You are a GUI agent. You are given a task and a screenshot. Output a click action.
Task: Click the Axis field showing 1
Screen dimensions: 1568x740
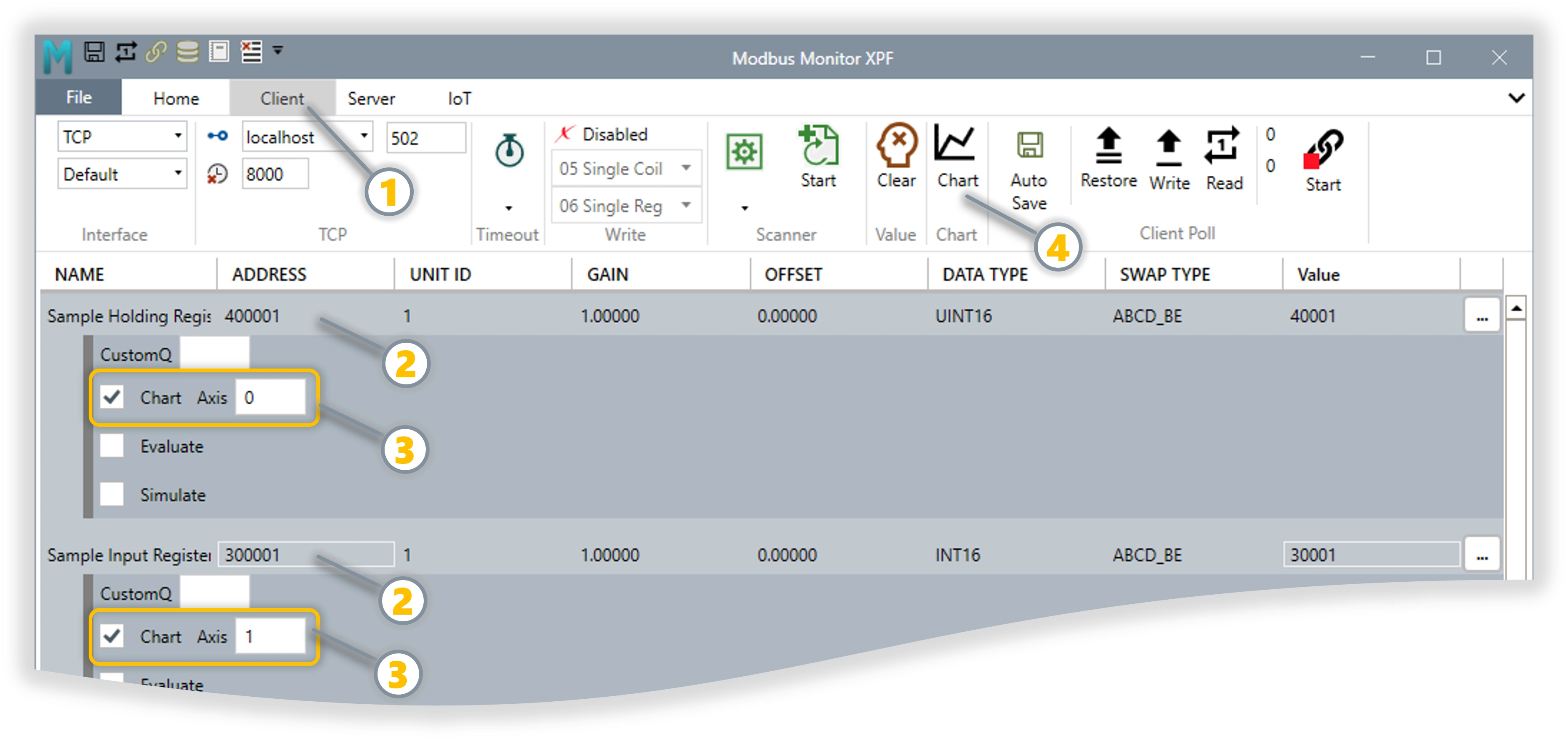pos(270,636)
